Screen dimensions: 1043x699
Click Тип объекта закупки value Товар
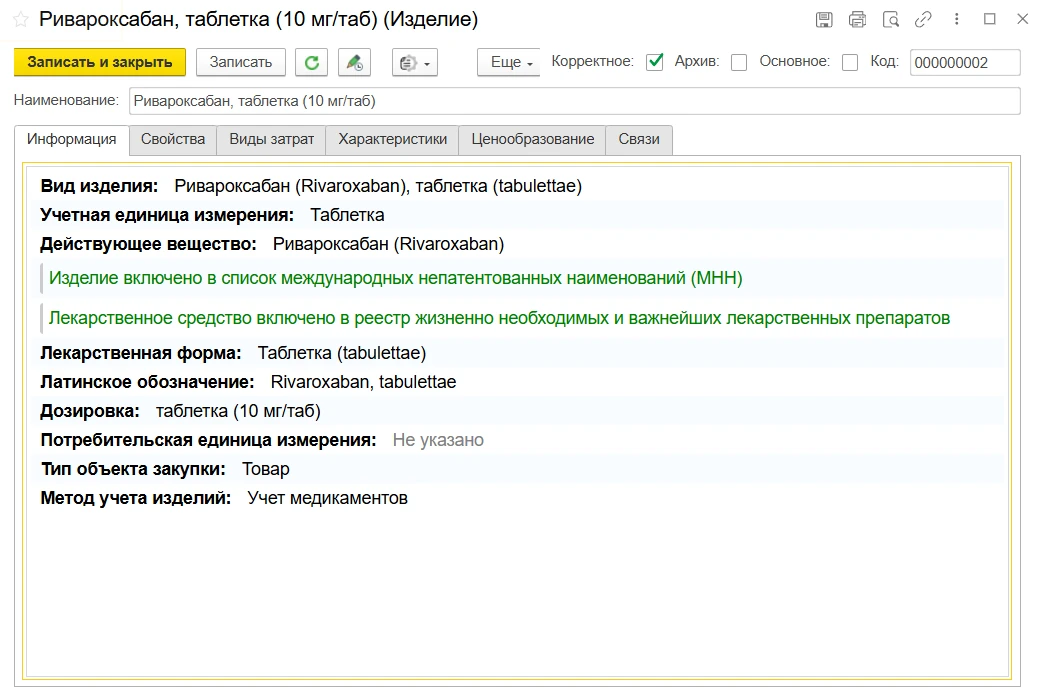(x=265, y=470)
